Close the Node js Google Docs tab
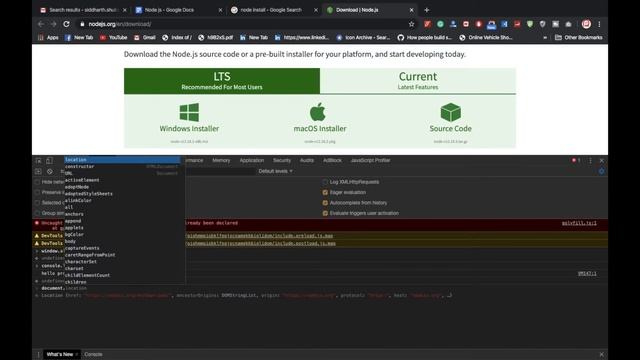640x360 pixels. click(x=220, y=10)
